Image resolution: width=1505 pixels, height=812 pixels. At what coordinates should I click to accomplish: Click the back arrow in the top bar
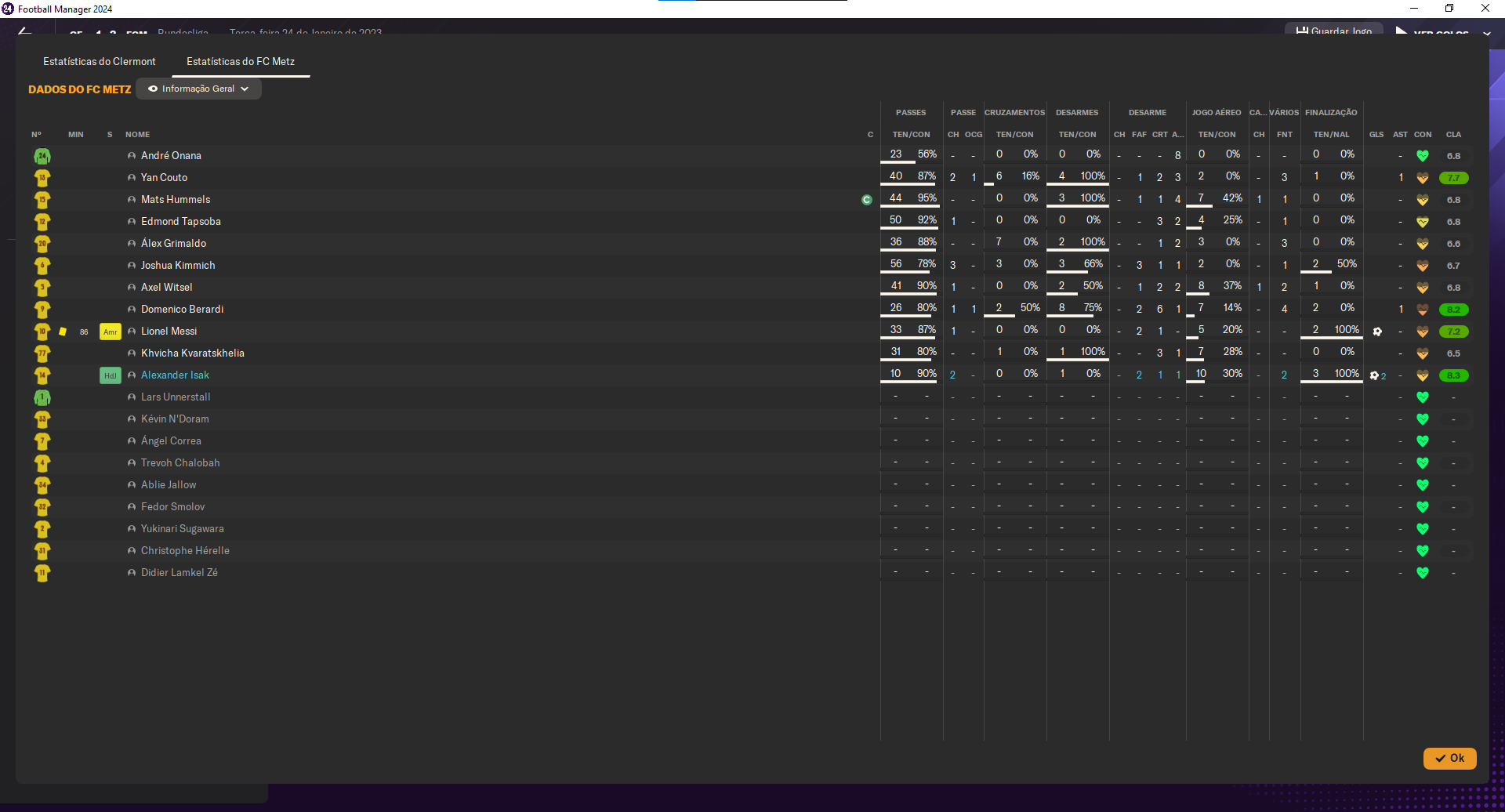coord(24,31)
